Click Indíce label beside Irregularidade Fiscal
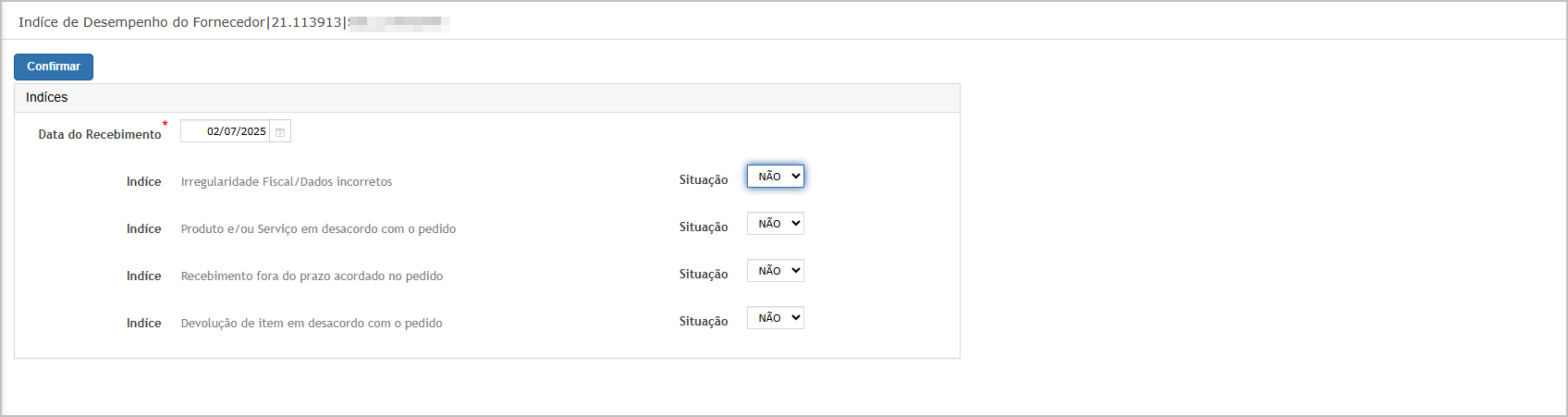 144,182
